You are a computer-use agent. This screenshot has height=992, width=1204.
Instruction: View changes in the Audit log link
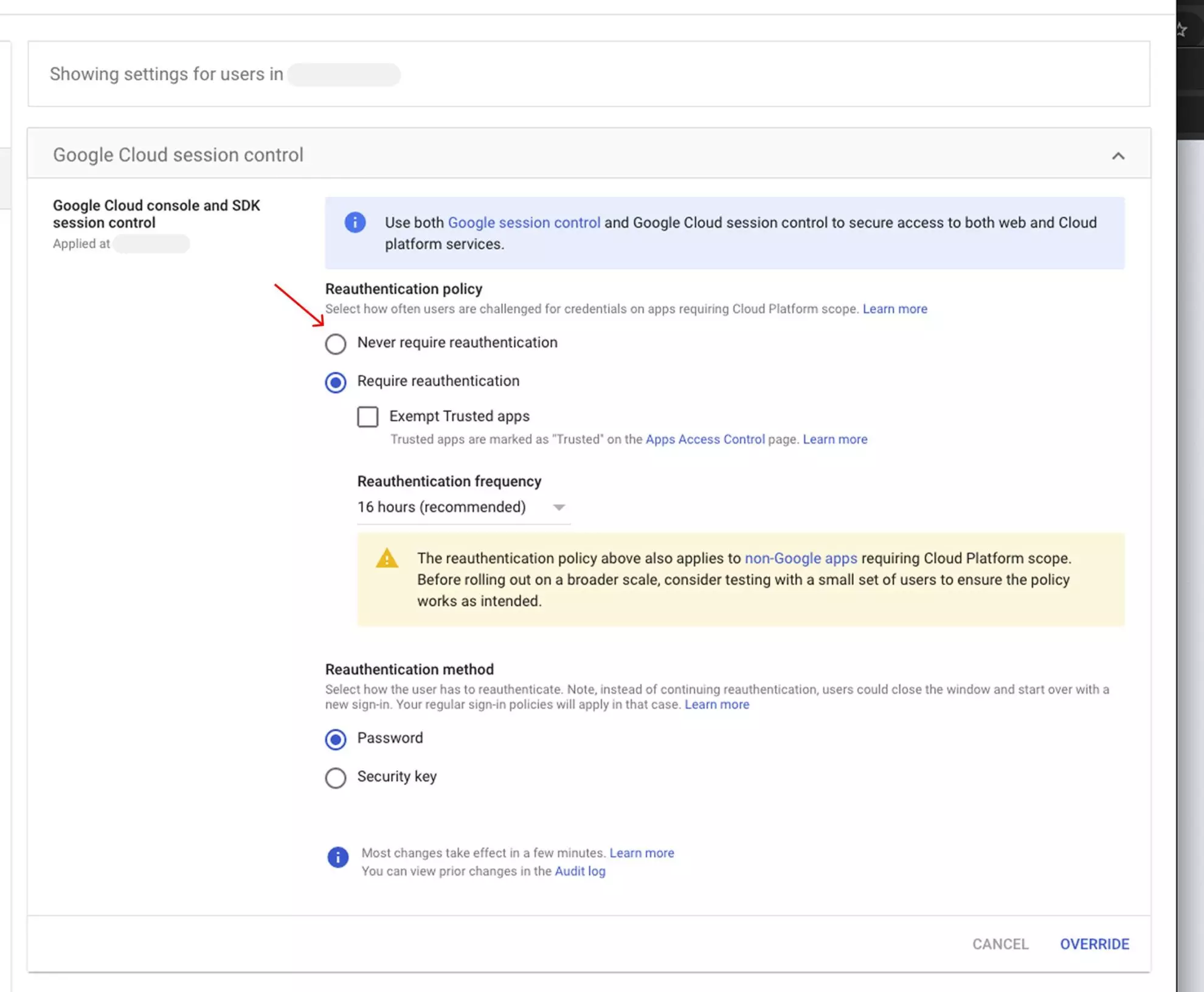point(580,870)
